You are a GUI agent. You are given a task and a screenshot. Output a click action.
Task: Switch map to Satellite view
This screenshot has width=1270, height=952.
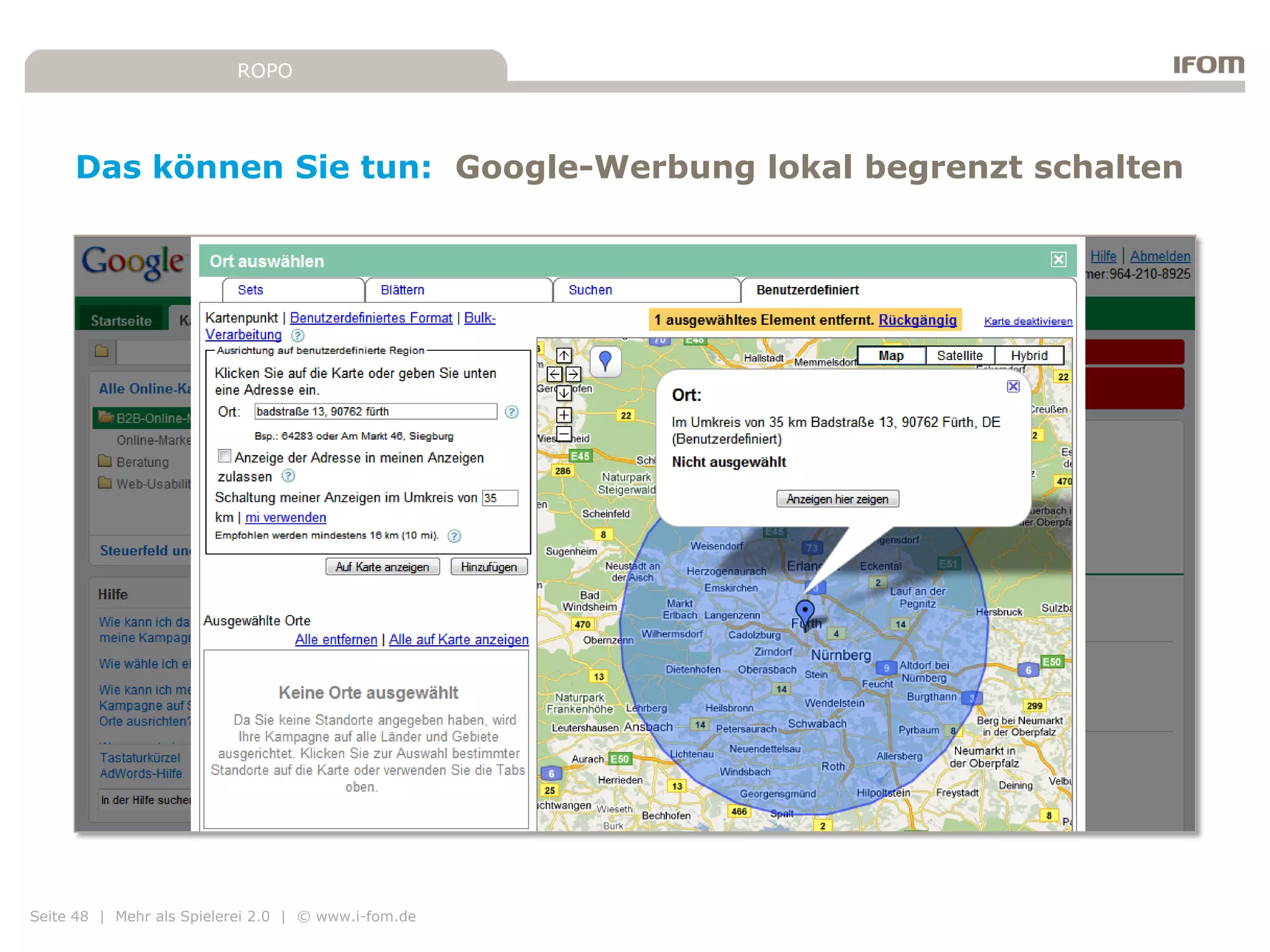960,356
